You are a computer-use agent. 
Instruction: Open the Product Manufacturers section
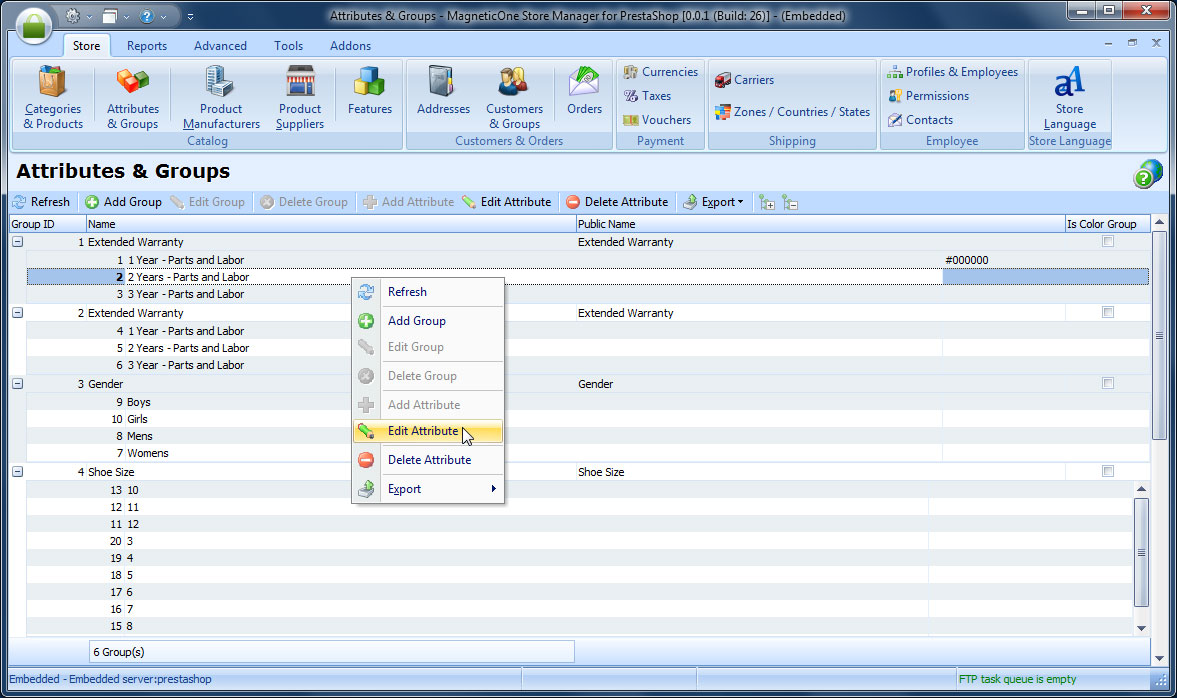221,98
